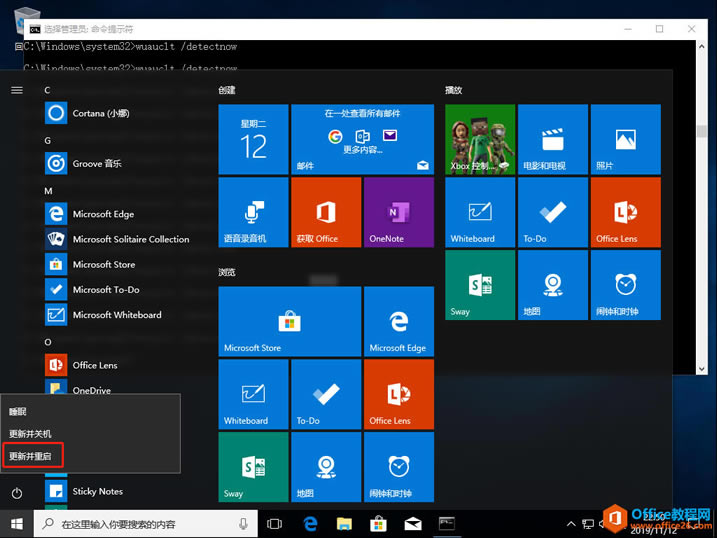Open Task View from the taskbar
The image size is (717, 538).
(x=274, y=524)
